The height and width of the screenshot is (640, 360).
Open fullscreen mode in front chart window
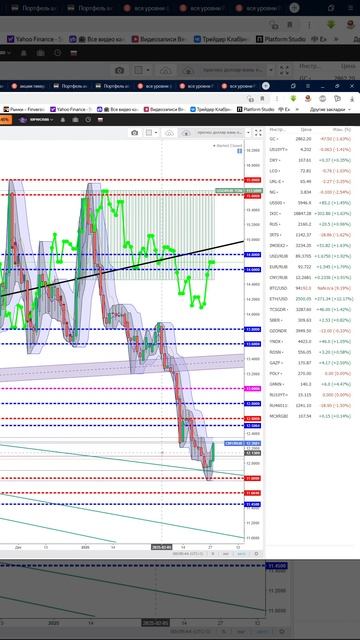258,133
